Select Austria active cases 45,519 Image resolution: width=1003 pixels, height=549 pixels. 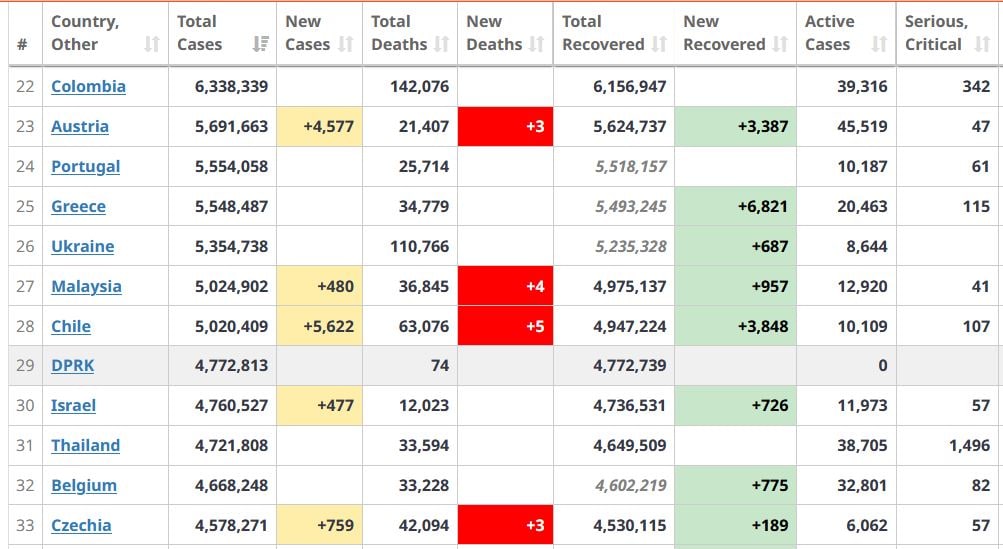point(862,127)
